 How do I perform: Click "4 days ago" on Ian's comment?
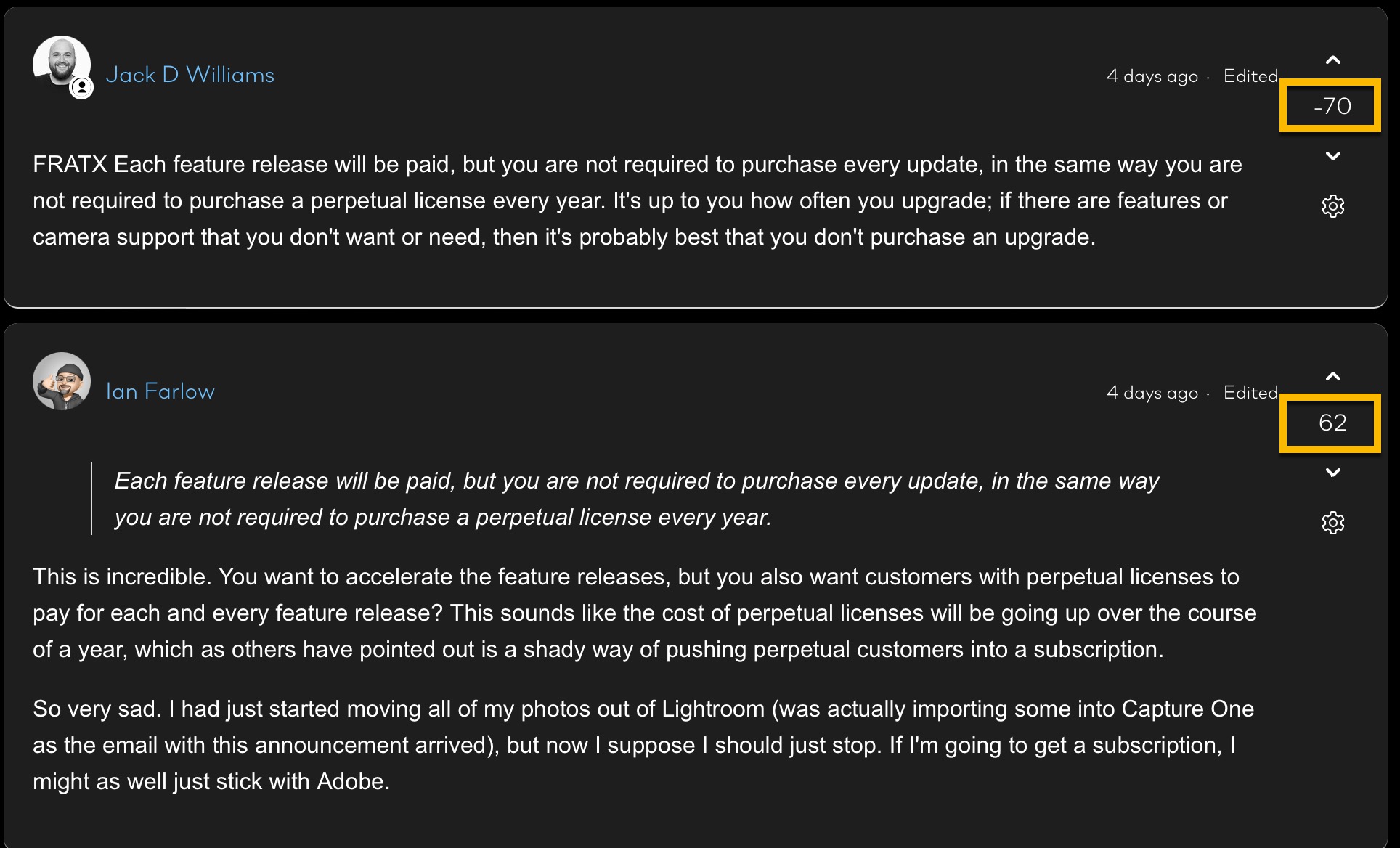pos(1152,393)
